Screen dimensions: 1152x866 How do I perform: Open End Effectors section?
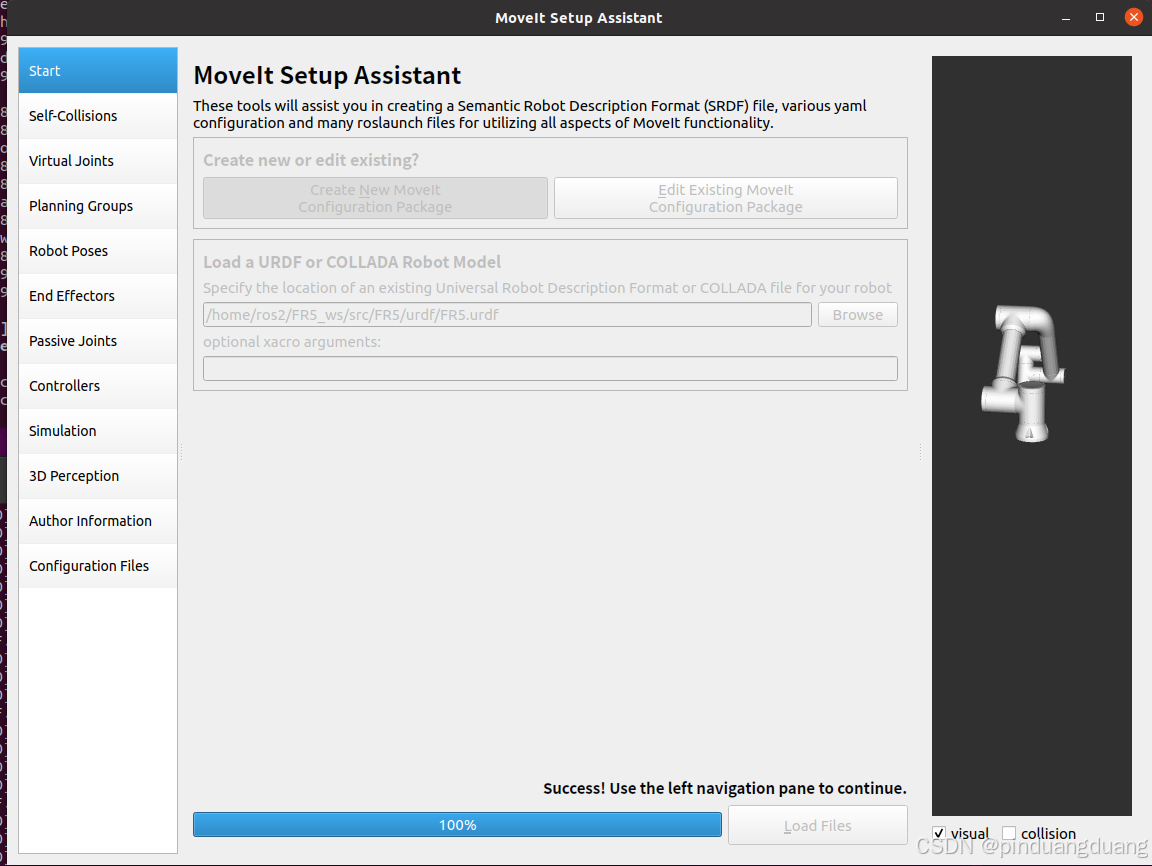coord(98,296)
